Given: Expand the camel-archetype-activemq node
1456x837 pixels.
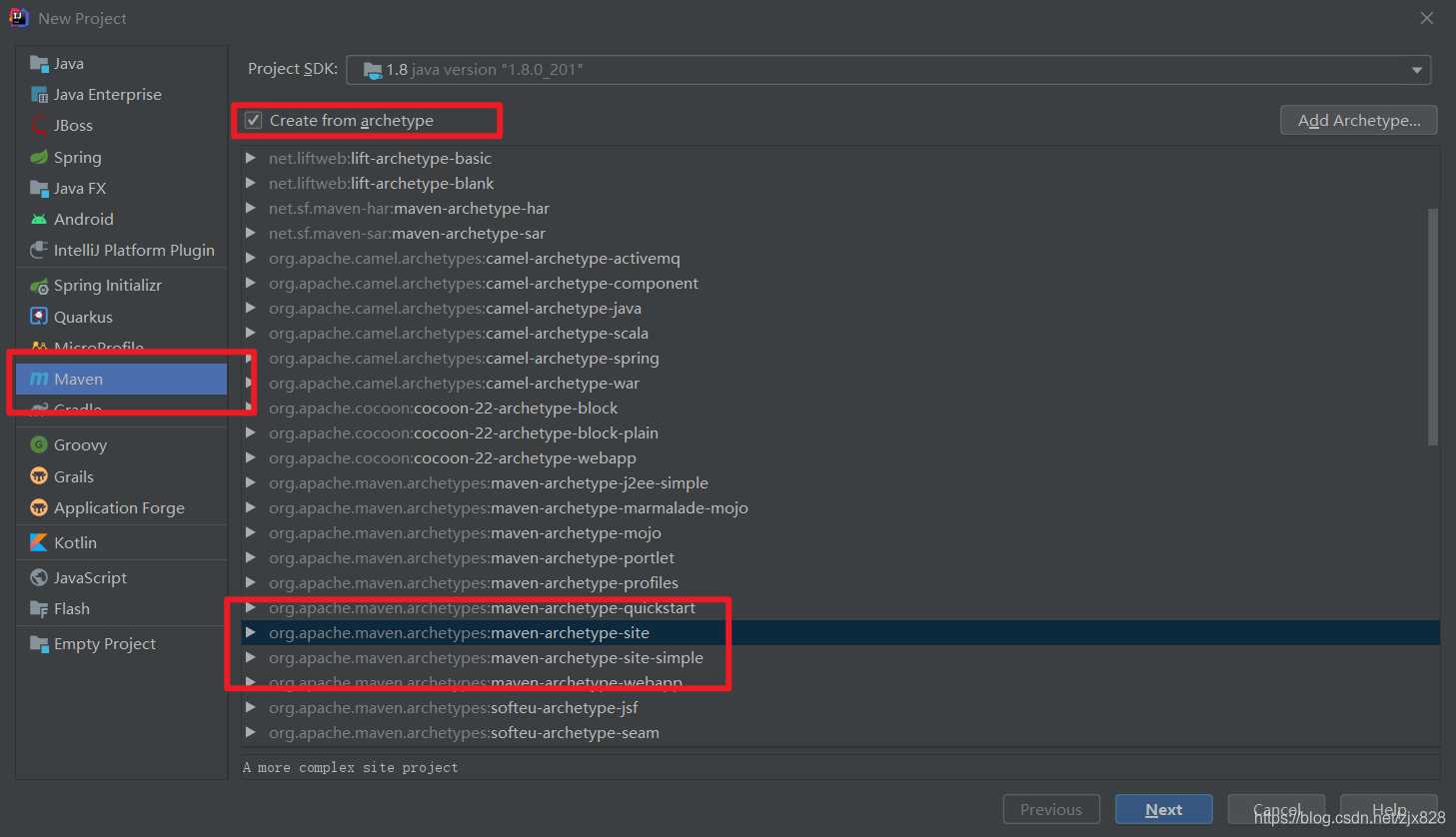Looking at the screenshot, I should click(251, 258).
